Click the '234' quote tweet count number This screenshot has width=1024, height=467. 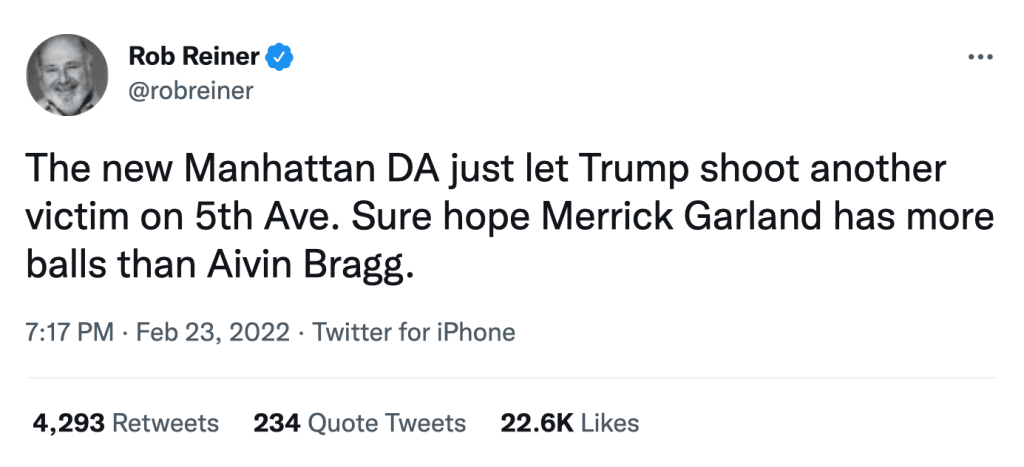click(276, 423)
